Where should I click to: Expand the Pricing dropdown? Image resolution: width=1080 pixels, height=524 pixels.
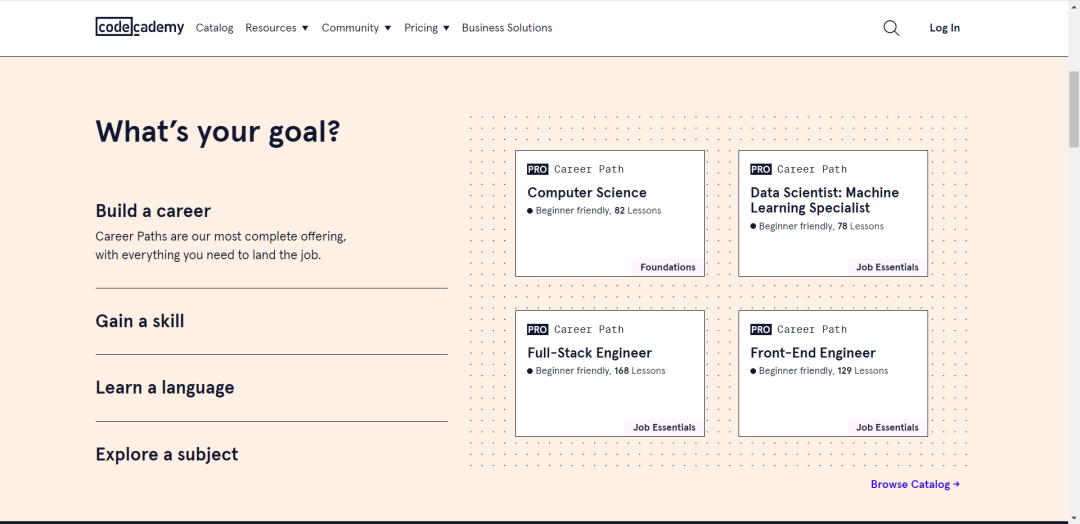point(427,28)
